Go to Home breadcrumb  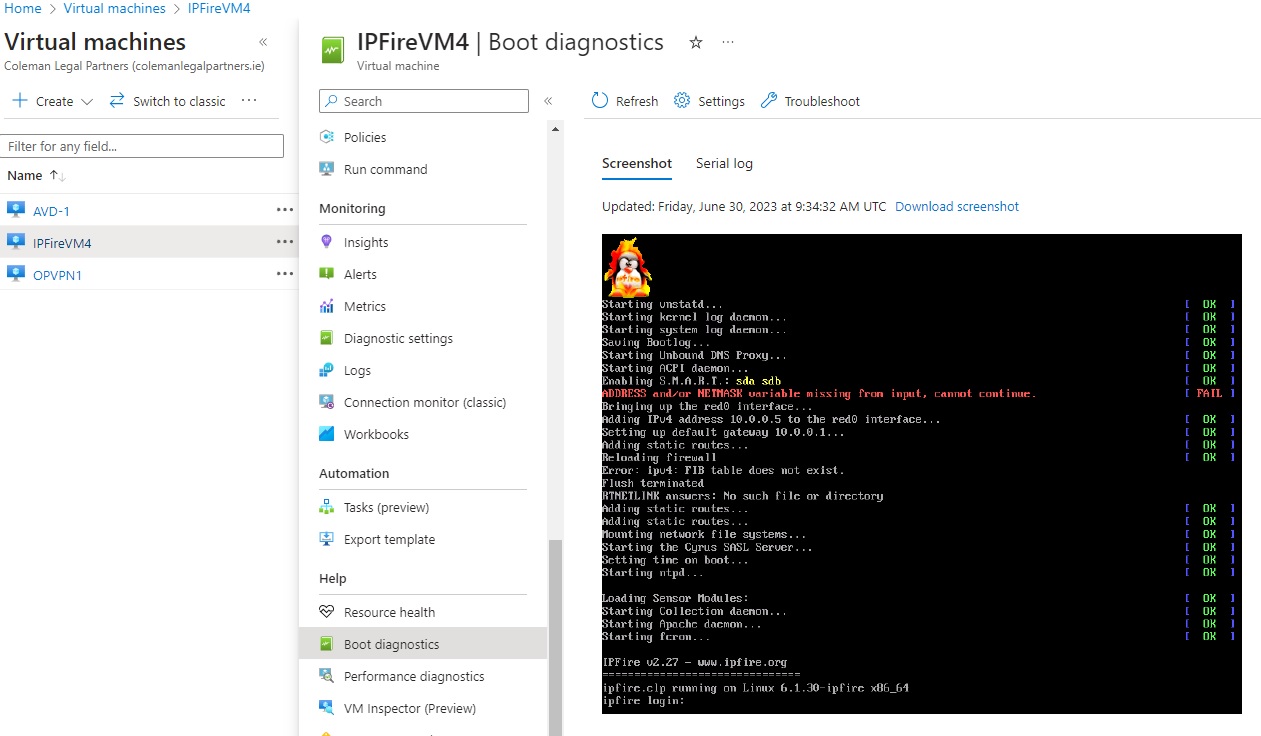(x=23, y=8)
